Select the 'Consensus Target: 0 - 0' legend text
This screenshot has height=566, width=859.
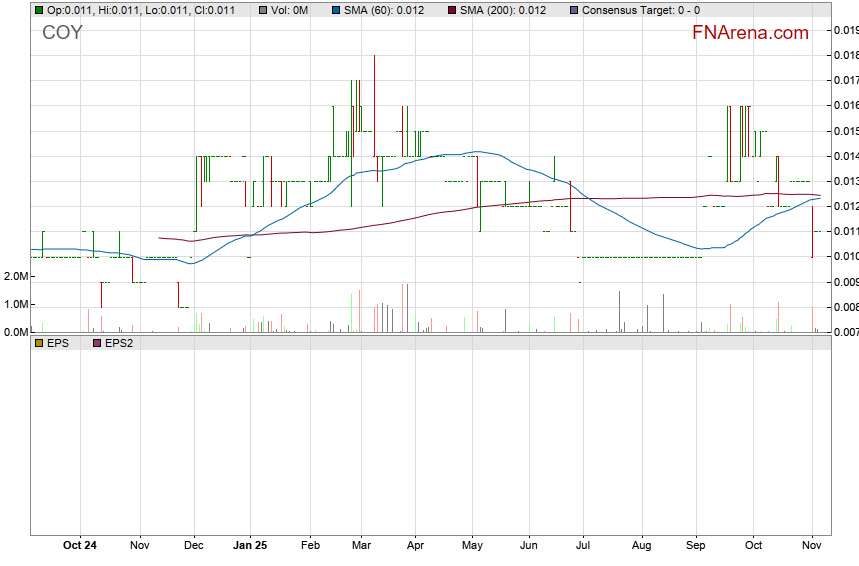click(641, 10)
